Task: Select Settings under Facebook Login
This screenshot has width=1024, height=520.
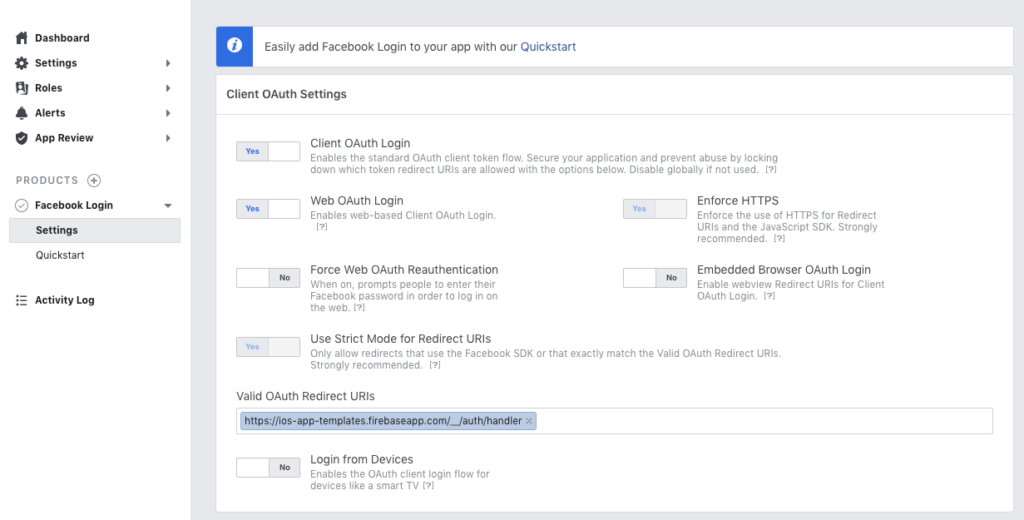Action: click(95, 230)
